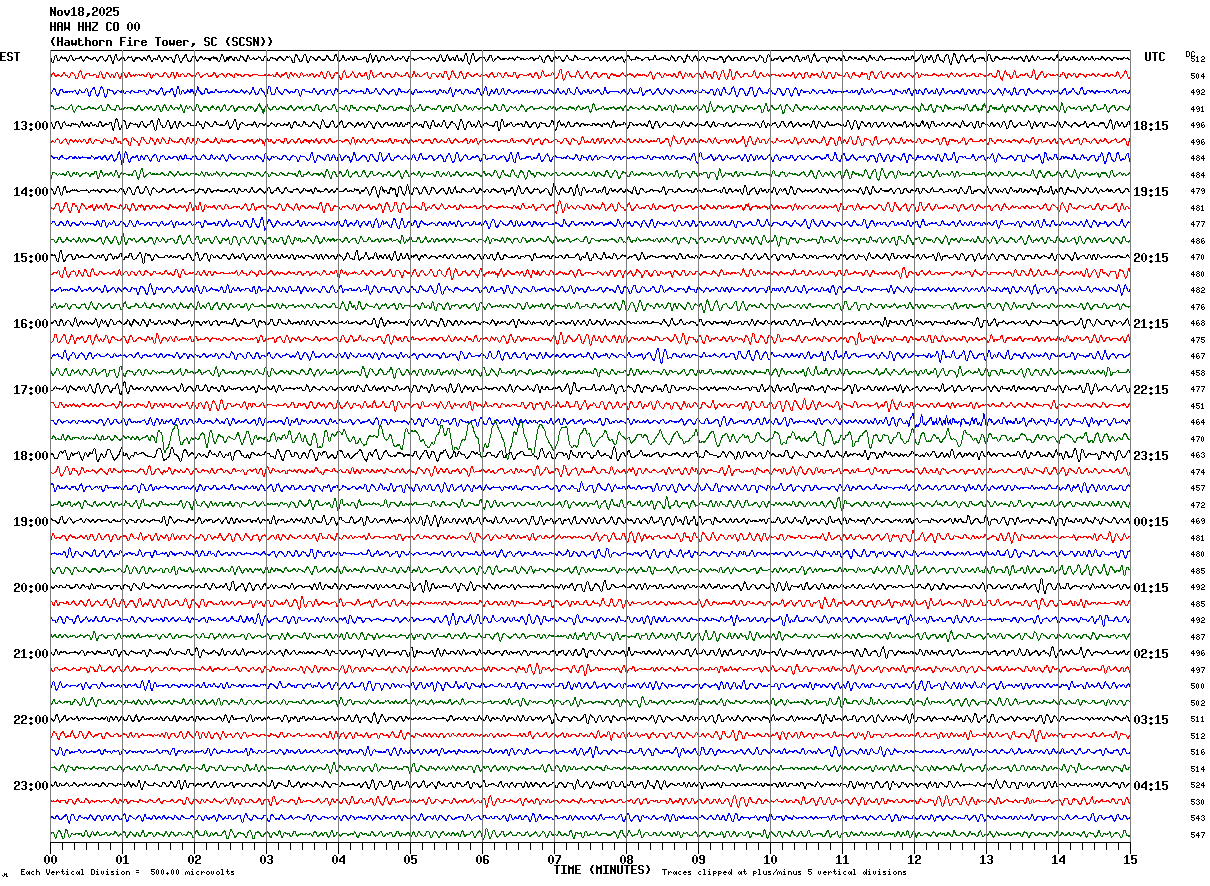
Task: Click the 18:15 UTC time label
Action: [x=1150, y=126]
